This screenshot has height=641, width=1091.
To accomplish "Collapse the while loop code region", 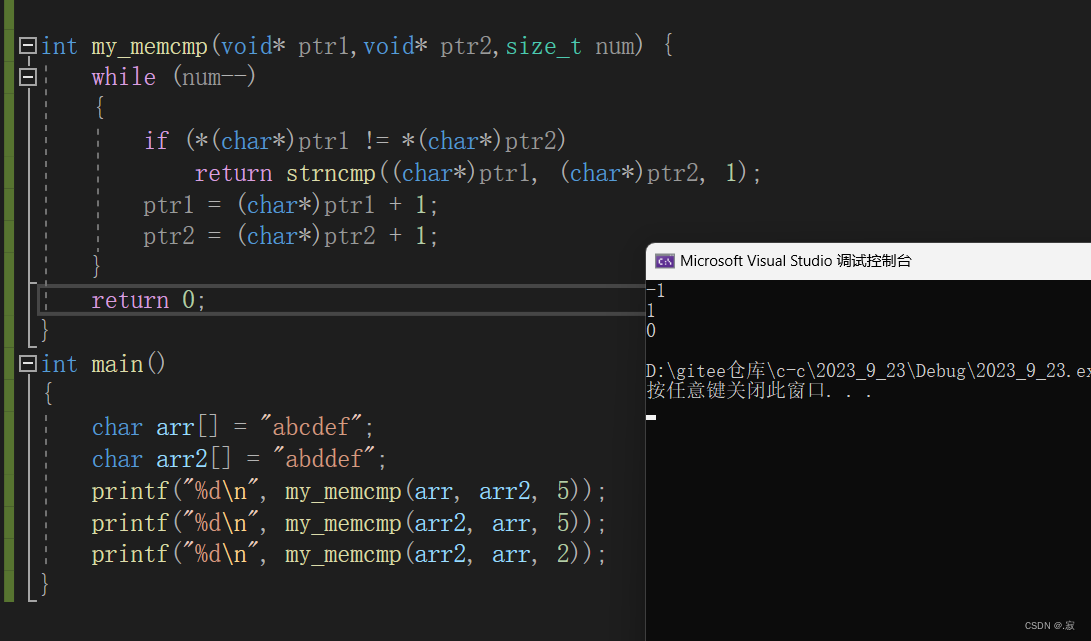I will (x=27, y=76).
